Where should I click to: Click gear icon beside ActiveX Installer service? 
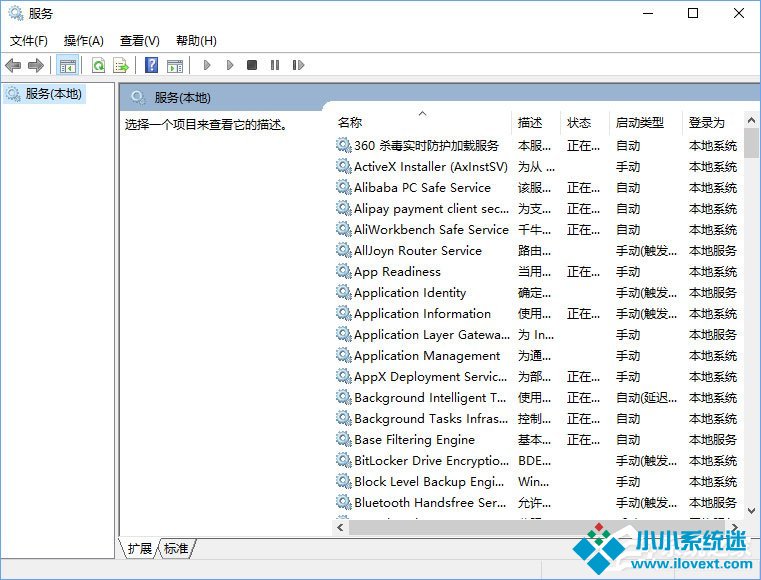(x=344, y=166)
